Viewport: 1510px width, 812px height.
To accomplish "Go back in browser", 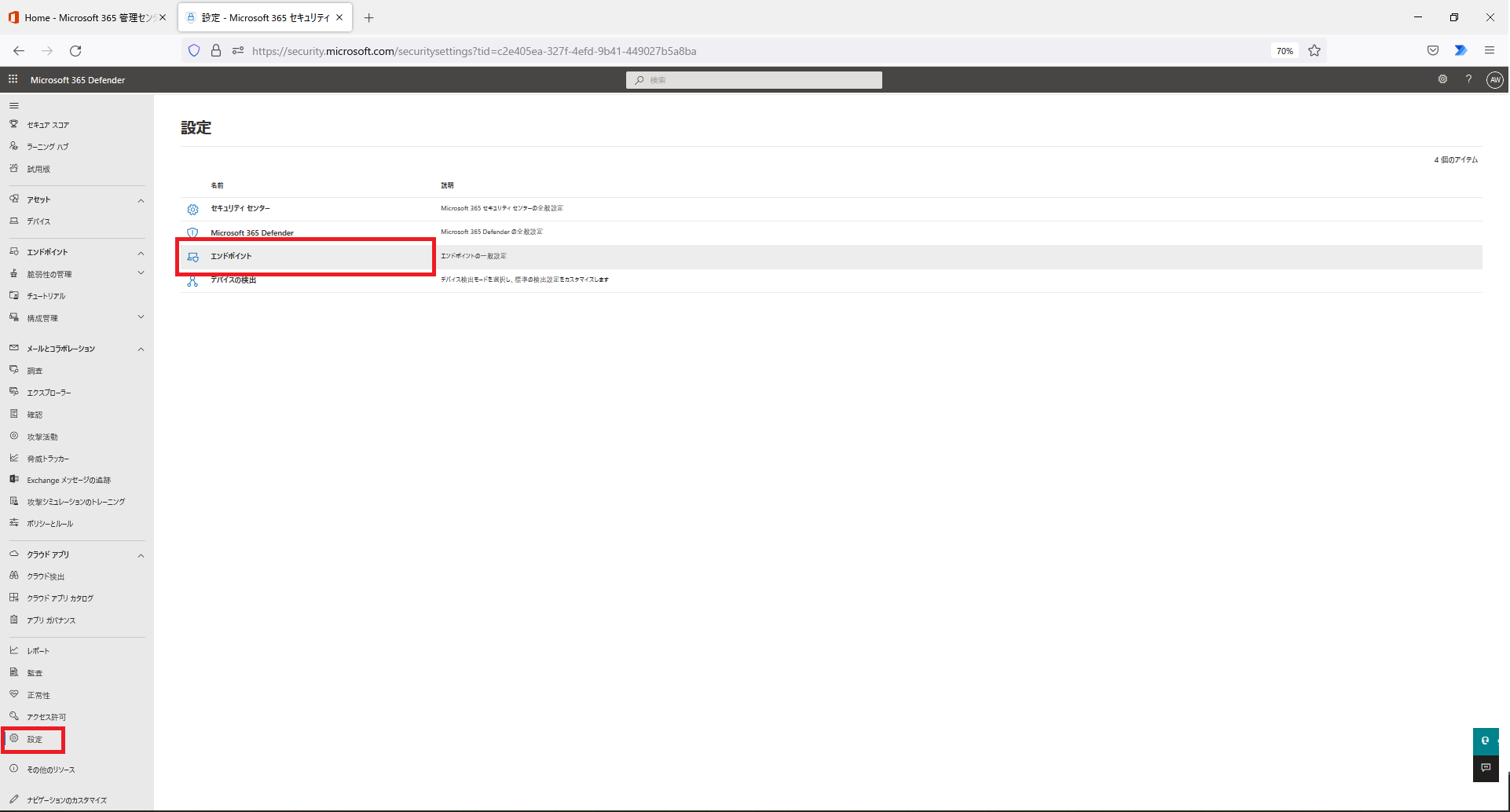I will pyautogui.click(x=19, y=50).
